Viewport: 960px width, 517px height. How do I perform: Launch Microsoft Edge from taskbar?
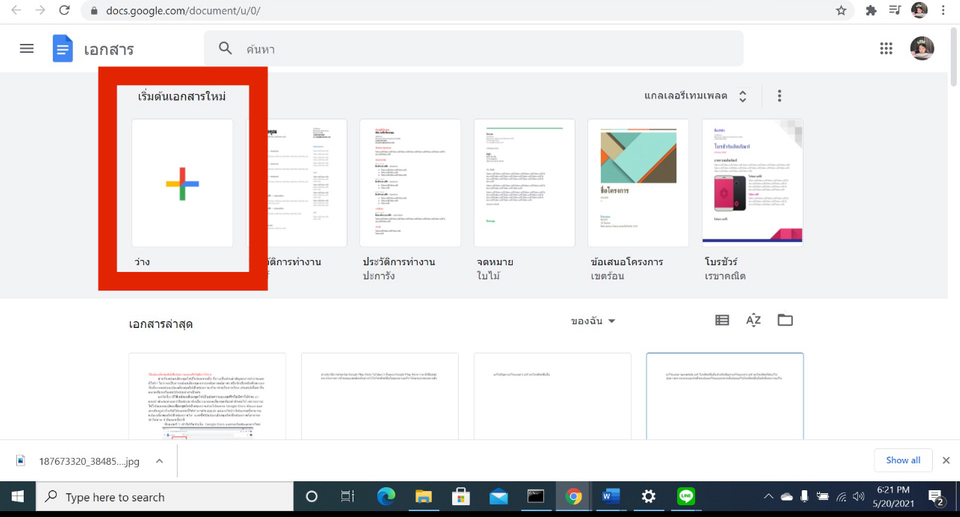click(x=386, y=497)
